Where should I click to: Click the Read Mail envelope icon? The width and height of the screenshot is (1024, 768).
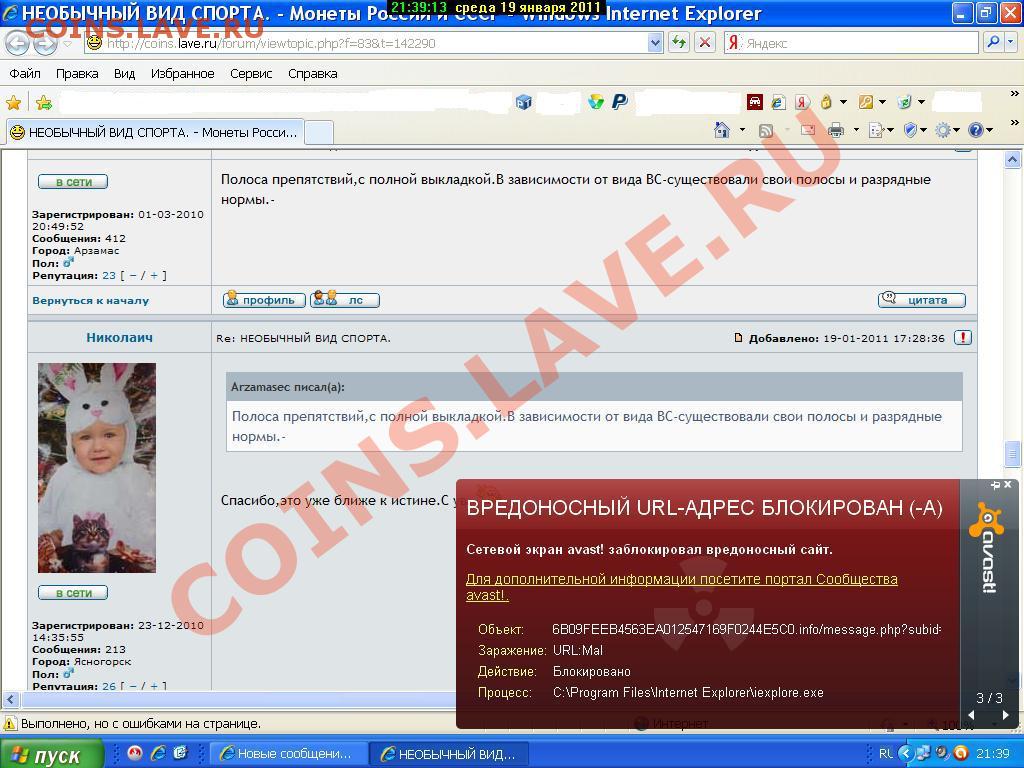[808, 131]
